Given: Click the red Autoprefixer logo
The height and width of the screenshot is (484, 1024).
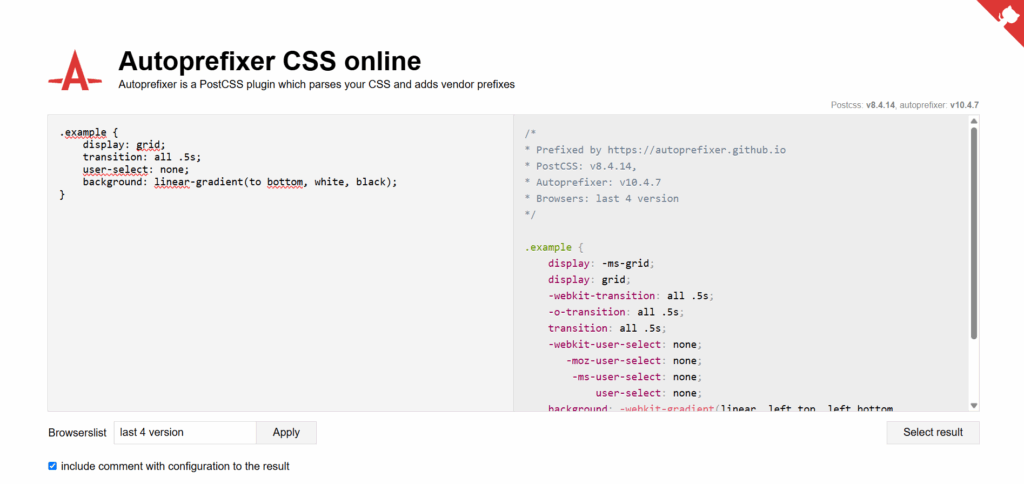Looking at the screenshot, I should pos(76,68).
